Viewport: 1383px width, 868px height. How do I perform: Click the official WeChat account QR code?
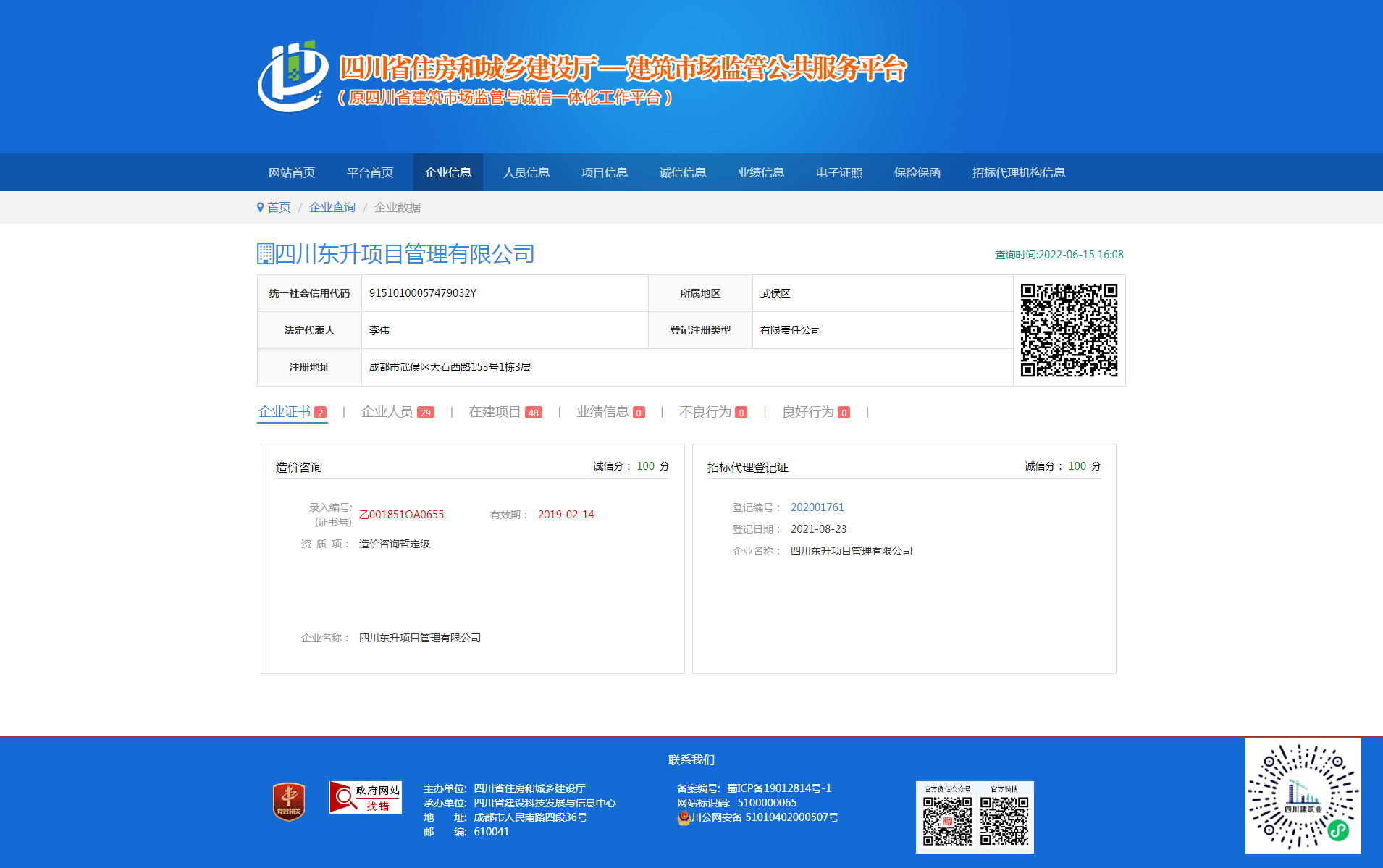coord(947,821)
